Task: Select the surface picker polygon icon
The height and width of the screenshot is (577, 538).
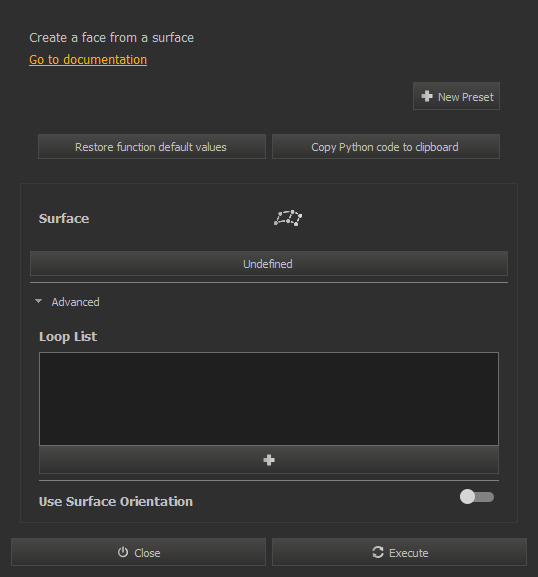Action: click(x=288, y=218)
